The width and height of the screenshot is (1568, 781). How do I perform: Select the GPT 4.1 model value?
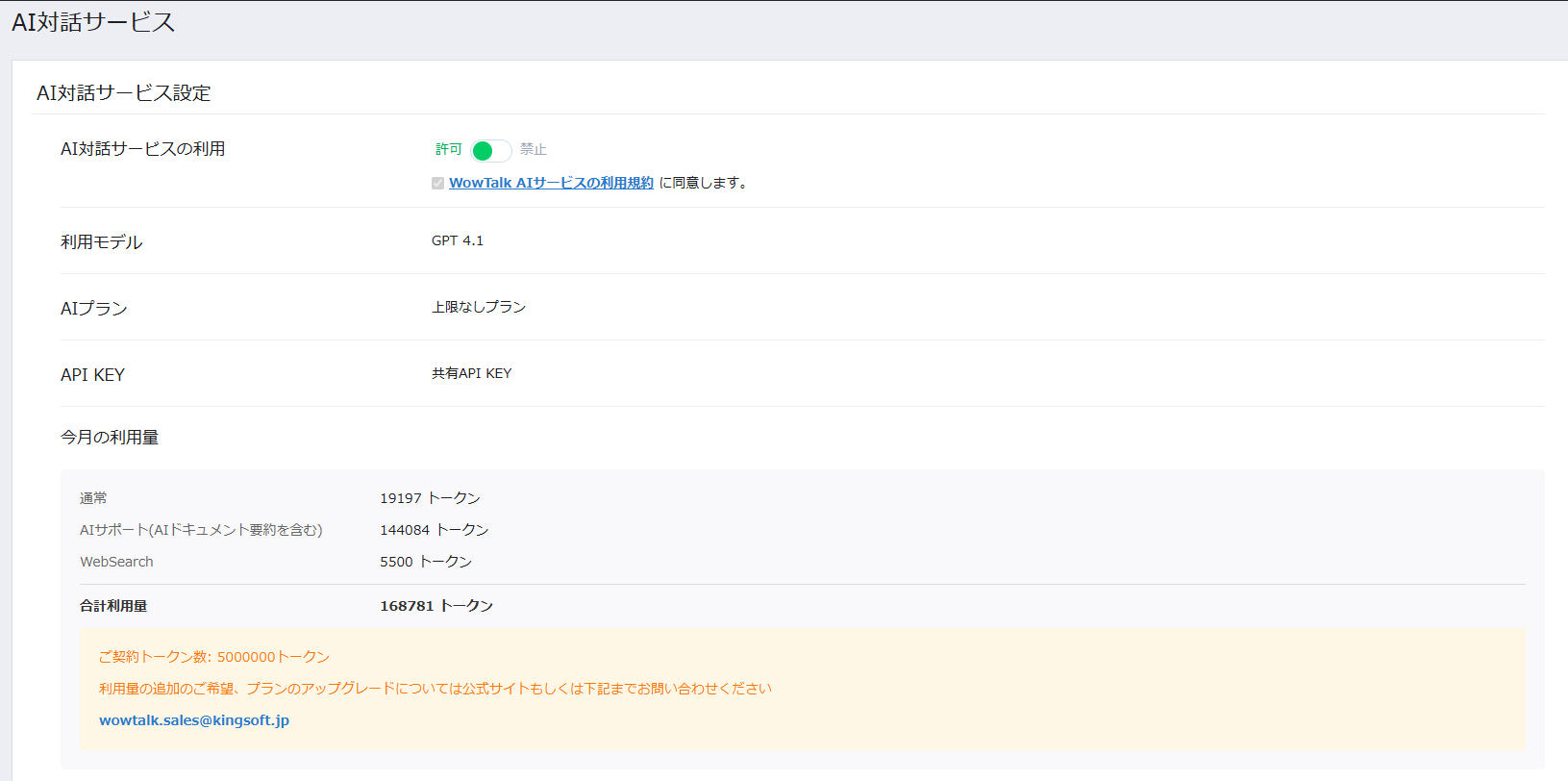tap(458, 240)
